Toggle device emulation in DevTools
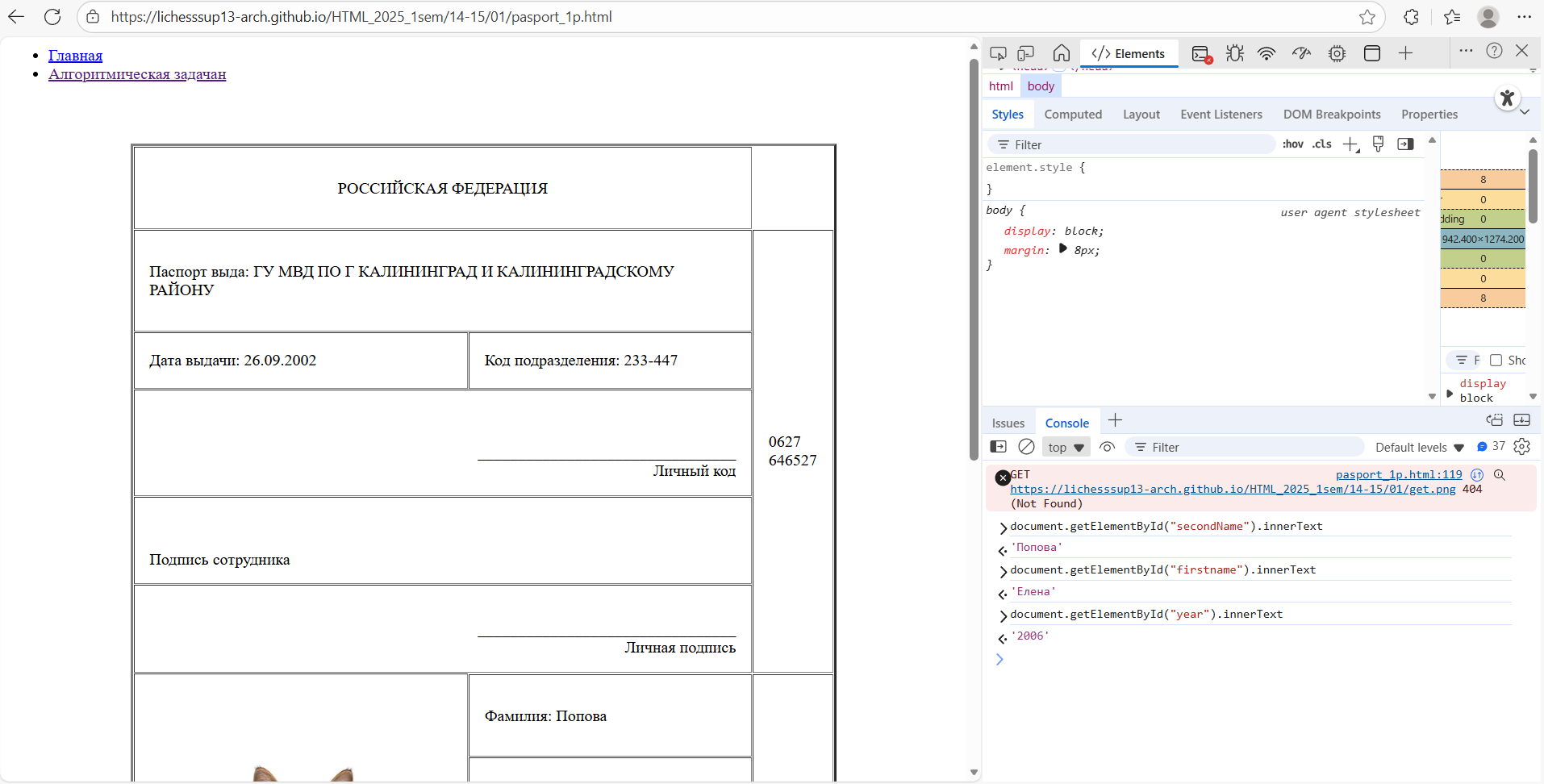The height and width of the screenshot is (784, 1544). click(1026, 53)
